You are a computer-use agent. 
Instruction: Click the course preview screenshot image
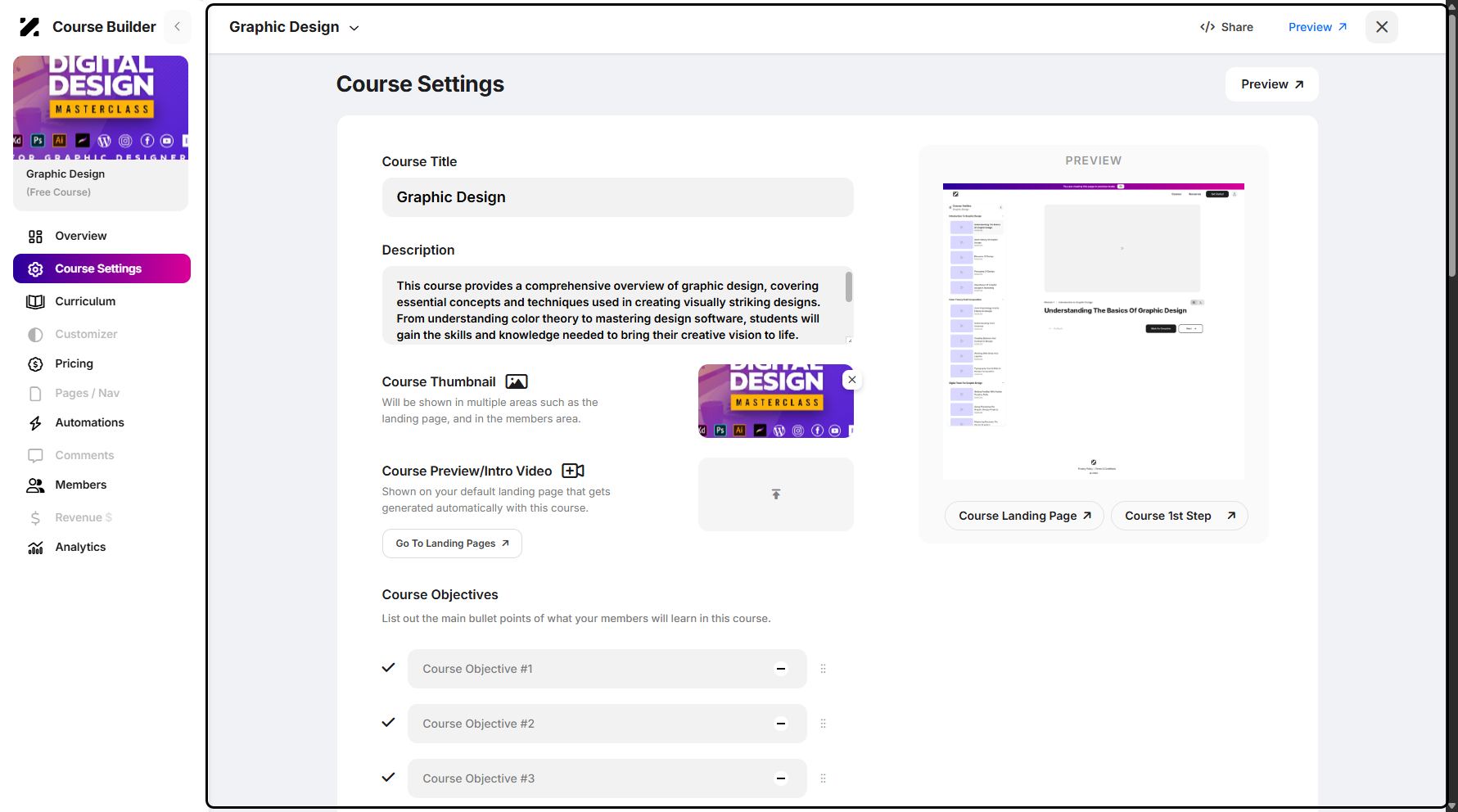pyautogui.click(x=1093, y=332)
